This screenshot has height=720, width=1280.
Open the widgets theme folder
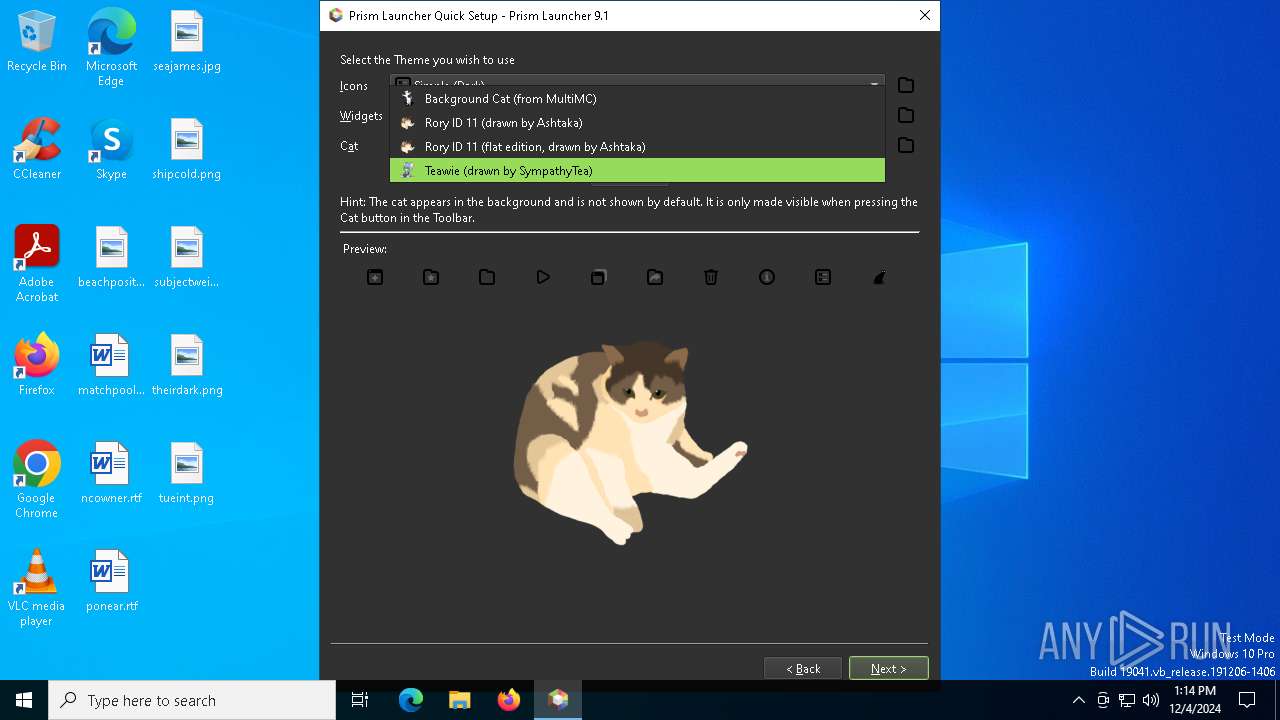point(906,115)
